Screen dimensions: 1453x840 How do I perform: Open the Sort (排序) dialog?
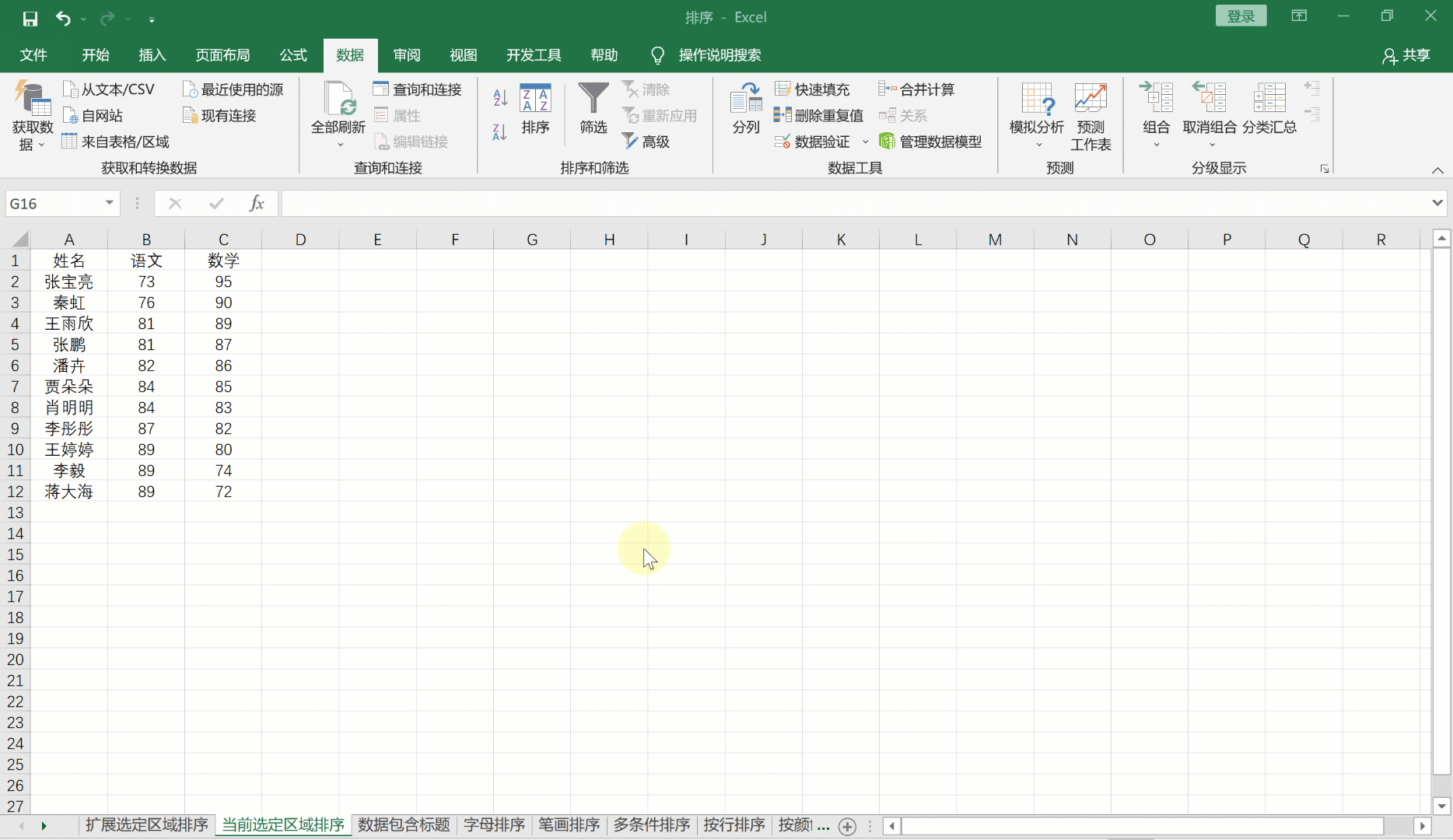[535, 109]
